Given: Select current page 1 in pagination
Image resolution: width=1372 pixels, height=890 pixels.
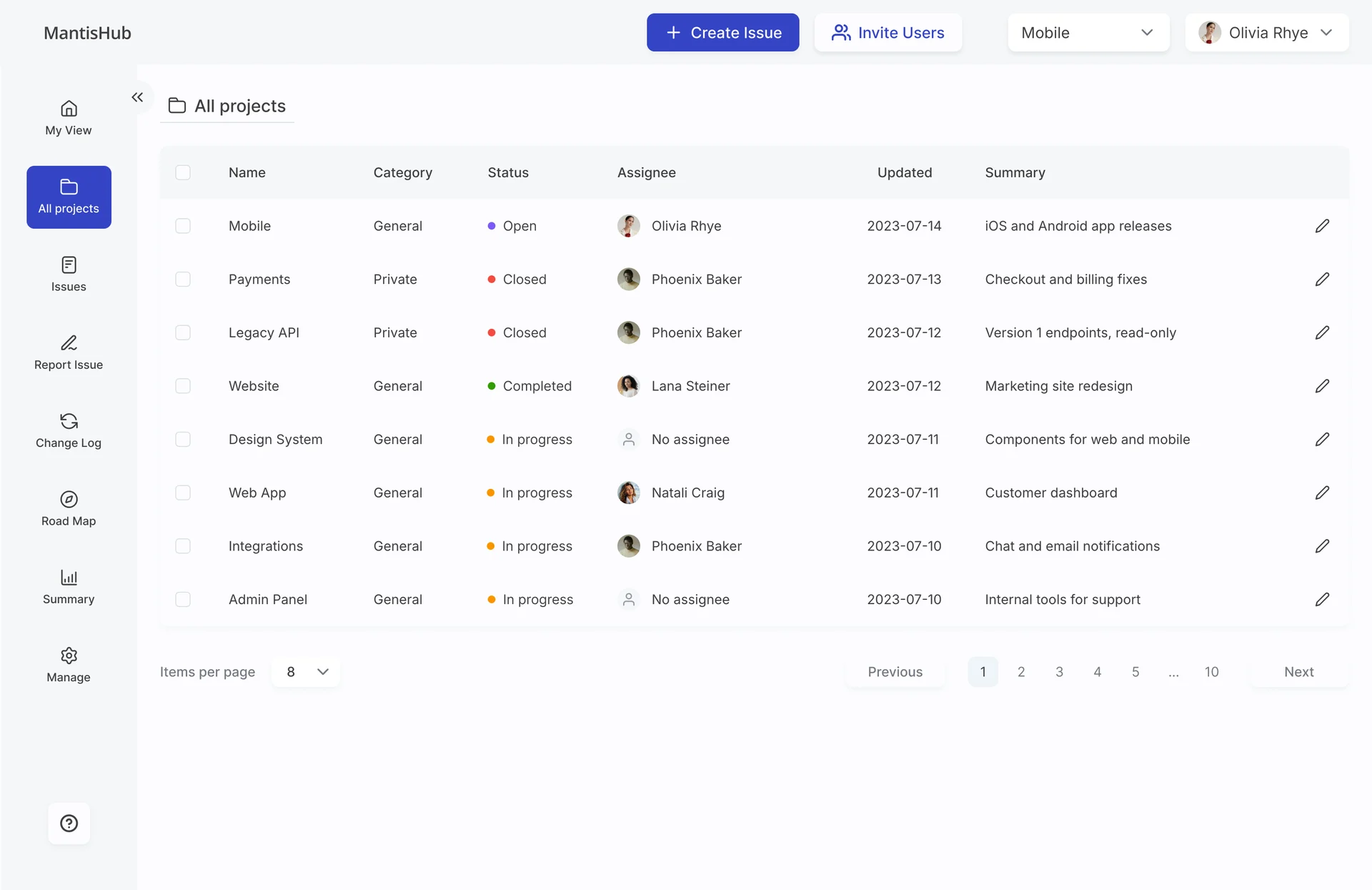Looking at the screenshot, I should (x=983, y=672).
